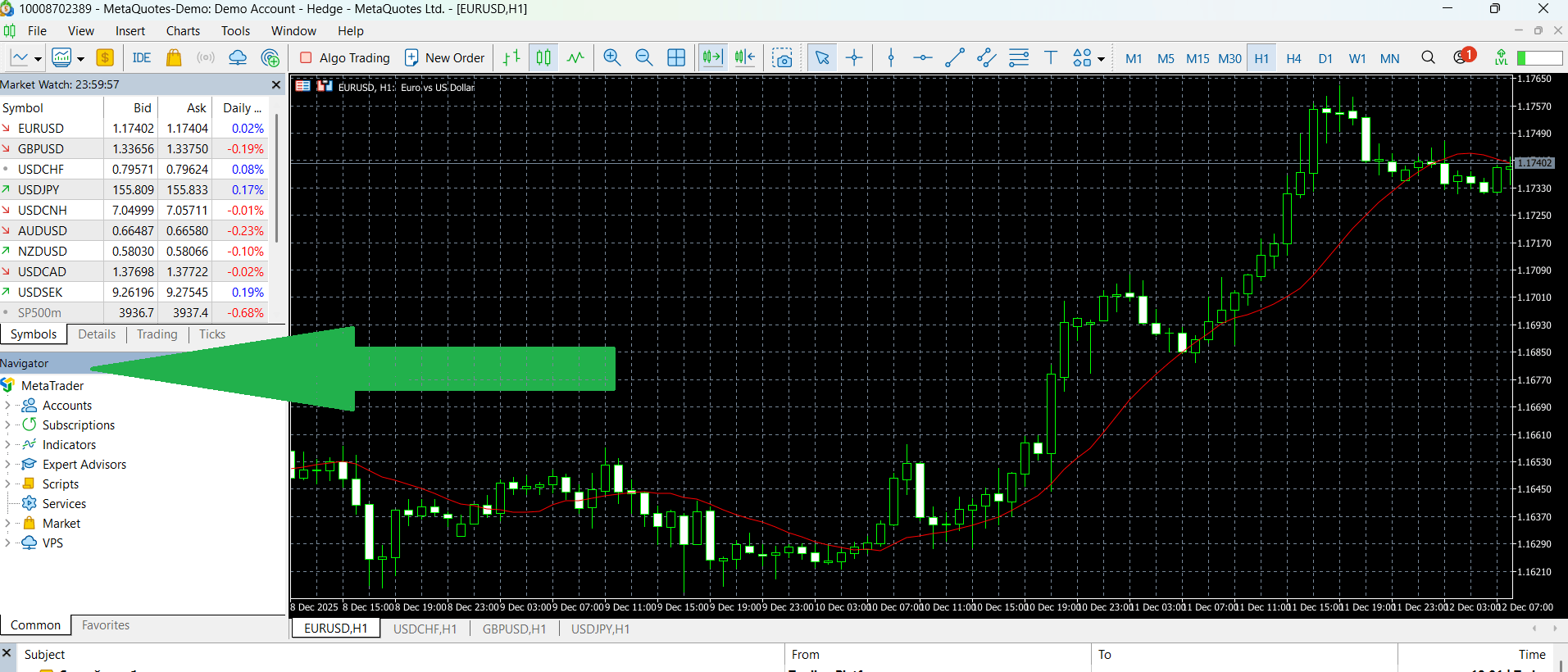Viewport: 1568px width, 672px height.
Task: Toggle chart auto scroll to end
Action: click(712, 57)
